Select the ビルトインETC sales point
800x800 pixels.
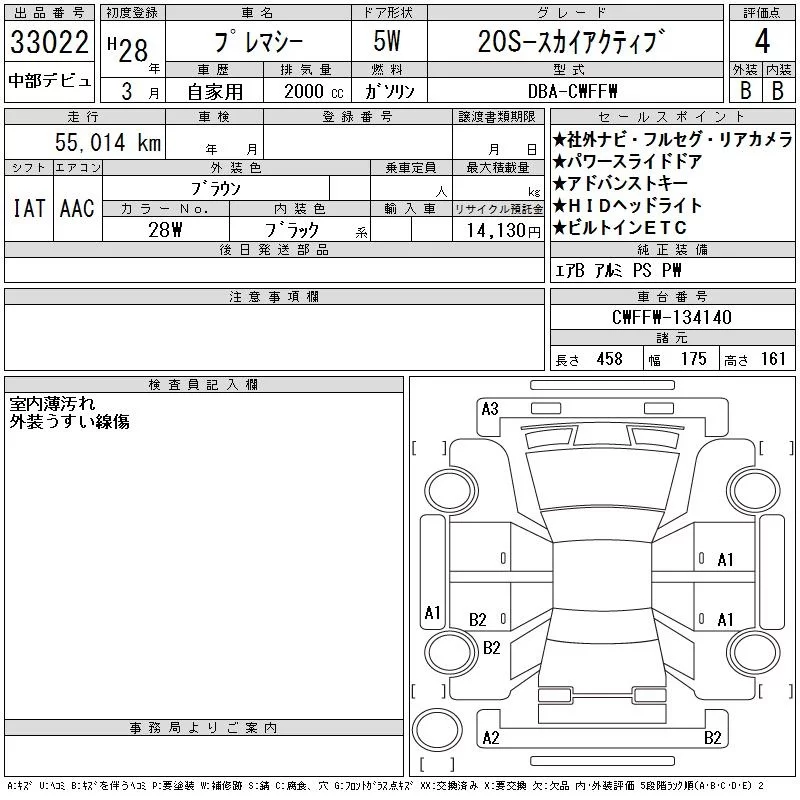tap(619, 228)
